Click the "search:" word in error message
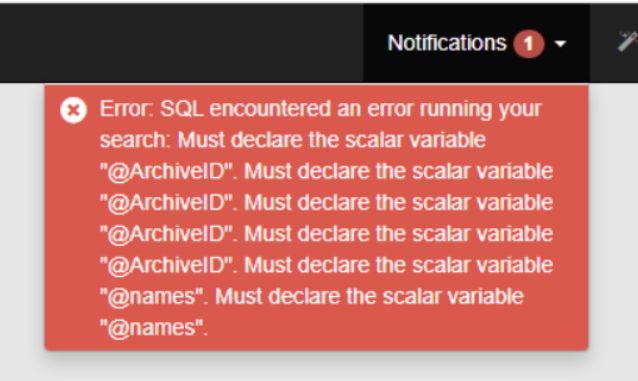 (x=135, y=140)
